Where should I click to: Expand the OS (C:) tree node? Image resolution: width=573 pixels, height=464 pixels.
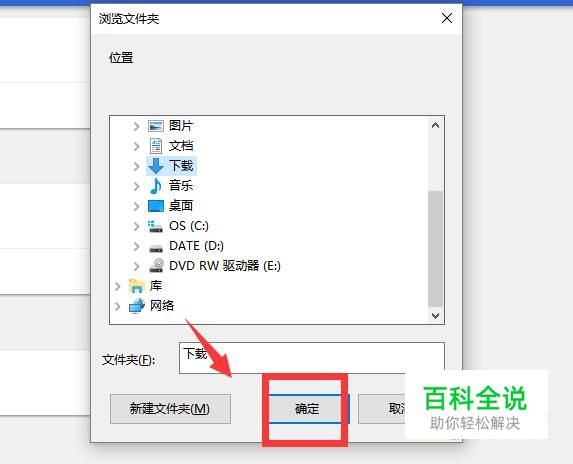pyautogui.click(x=136, y=226)
